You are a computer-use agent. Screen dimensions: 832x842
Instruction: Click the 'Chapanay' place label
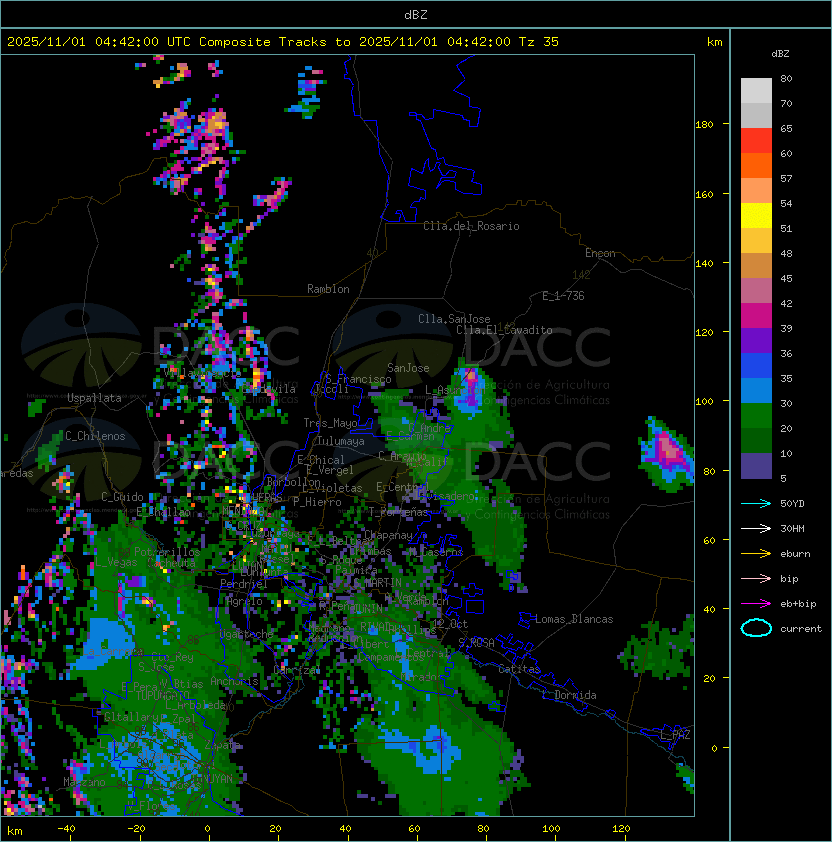point(388,535)
